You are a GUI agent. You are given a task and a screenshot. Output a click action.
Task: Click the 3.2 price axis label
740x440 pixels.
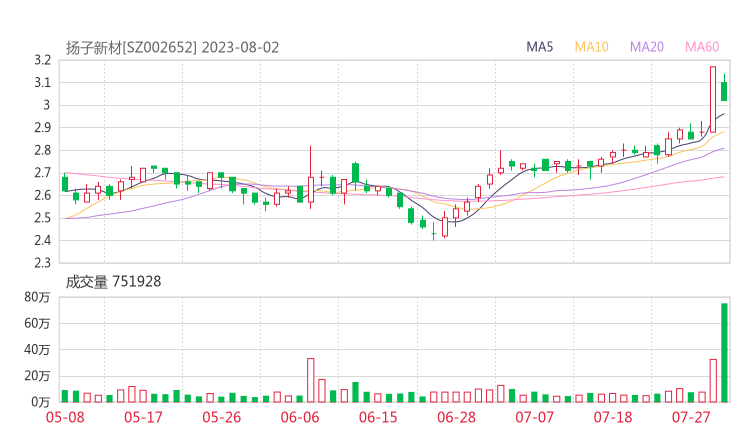point(42,60)
